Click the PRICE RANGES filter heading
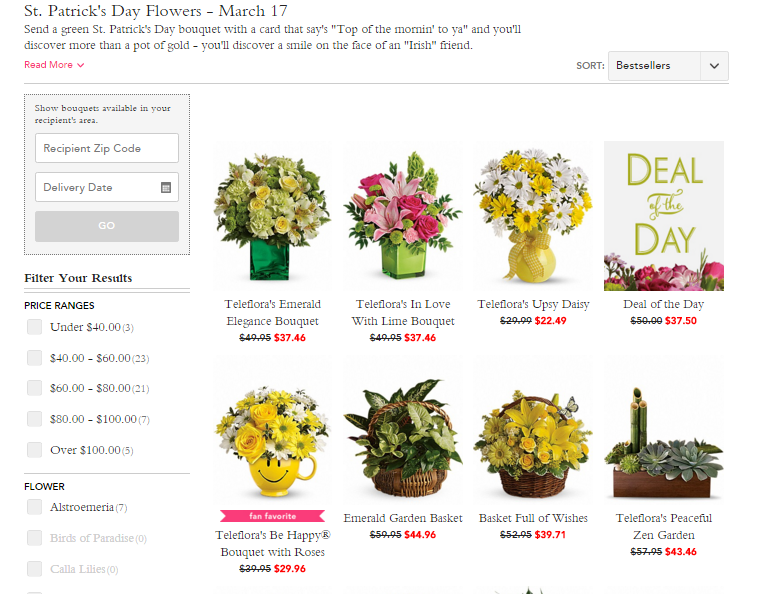This screenshot has height=594, width=764. click(x=59, y=306)
